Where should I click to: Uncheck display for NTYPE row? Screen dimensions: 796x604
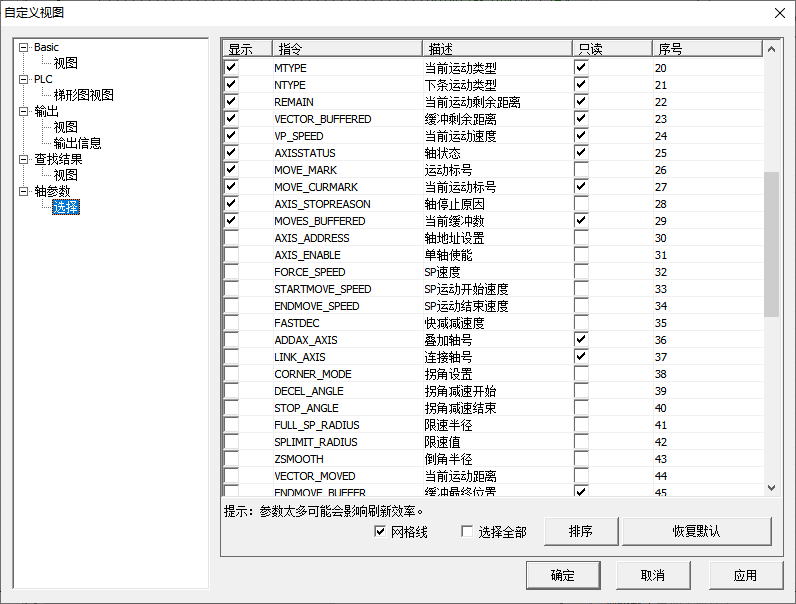[231, 84]
